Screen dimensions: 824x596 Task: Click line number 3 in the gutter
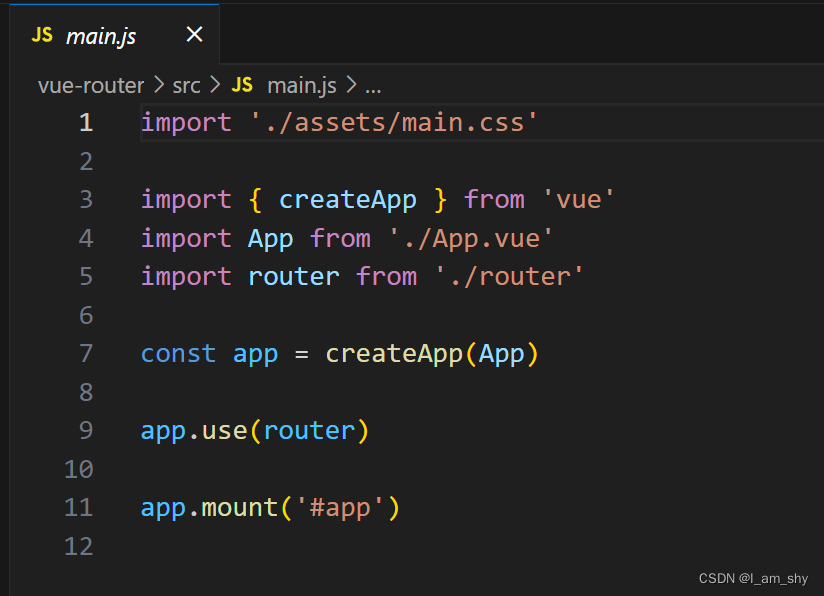point(86,200)
